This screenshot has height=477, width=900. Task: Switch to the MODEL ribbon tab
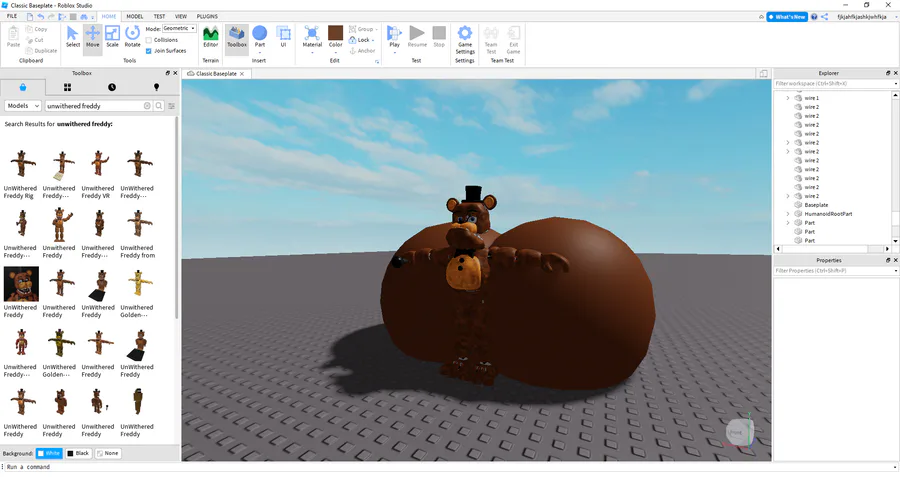[134, 17]
